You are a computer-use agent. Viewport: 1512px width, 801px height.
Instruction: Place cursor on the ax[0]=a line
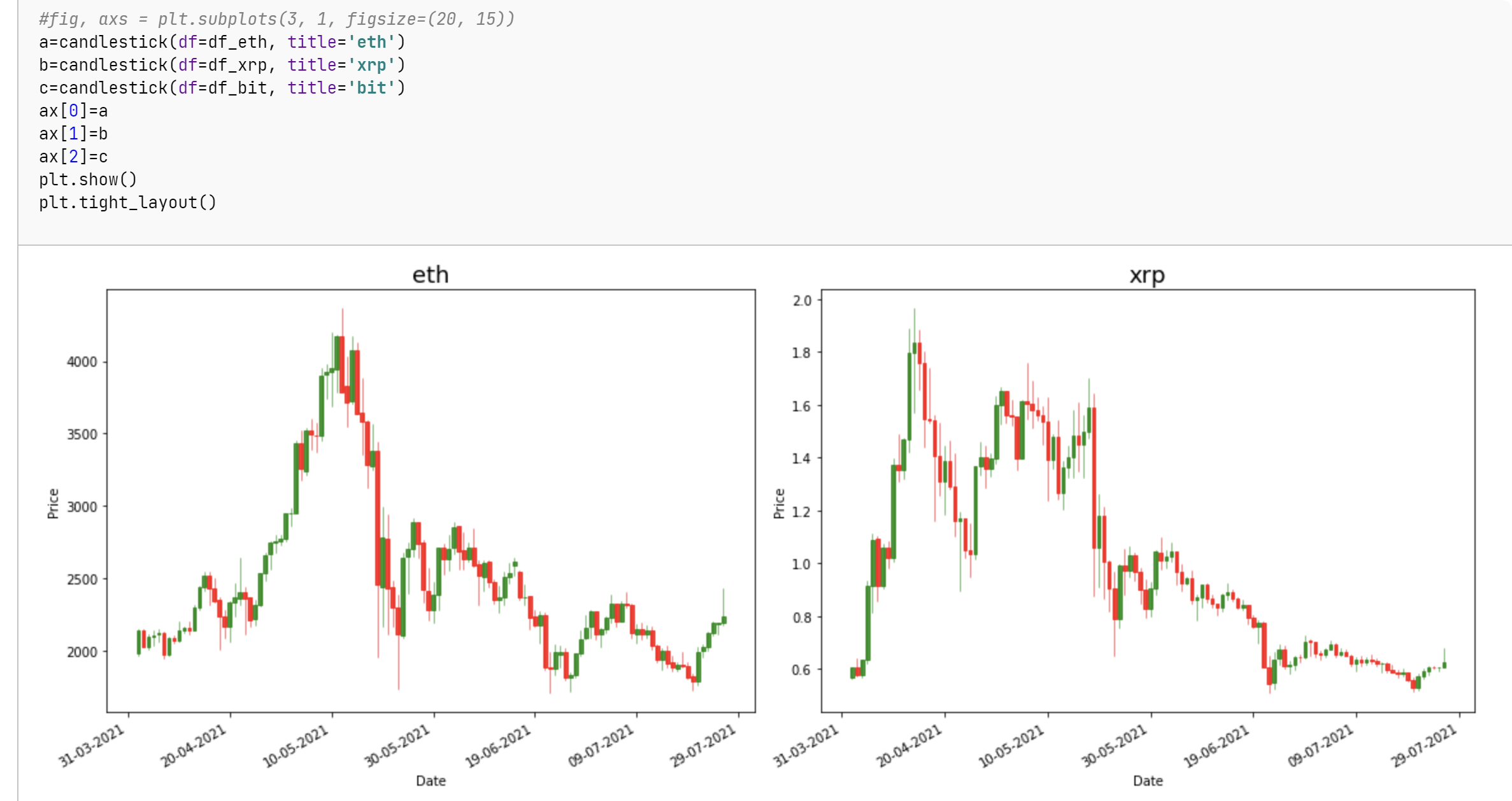pyautogui.click(x=73, y=111)
